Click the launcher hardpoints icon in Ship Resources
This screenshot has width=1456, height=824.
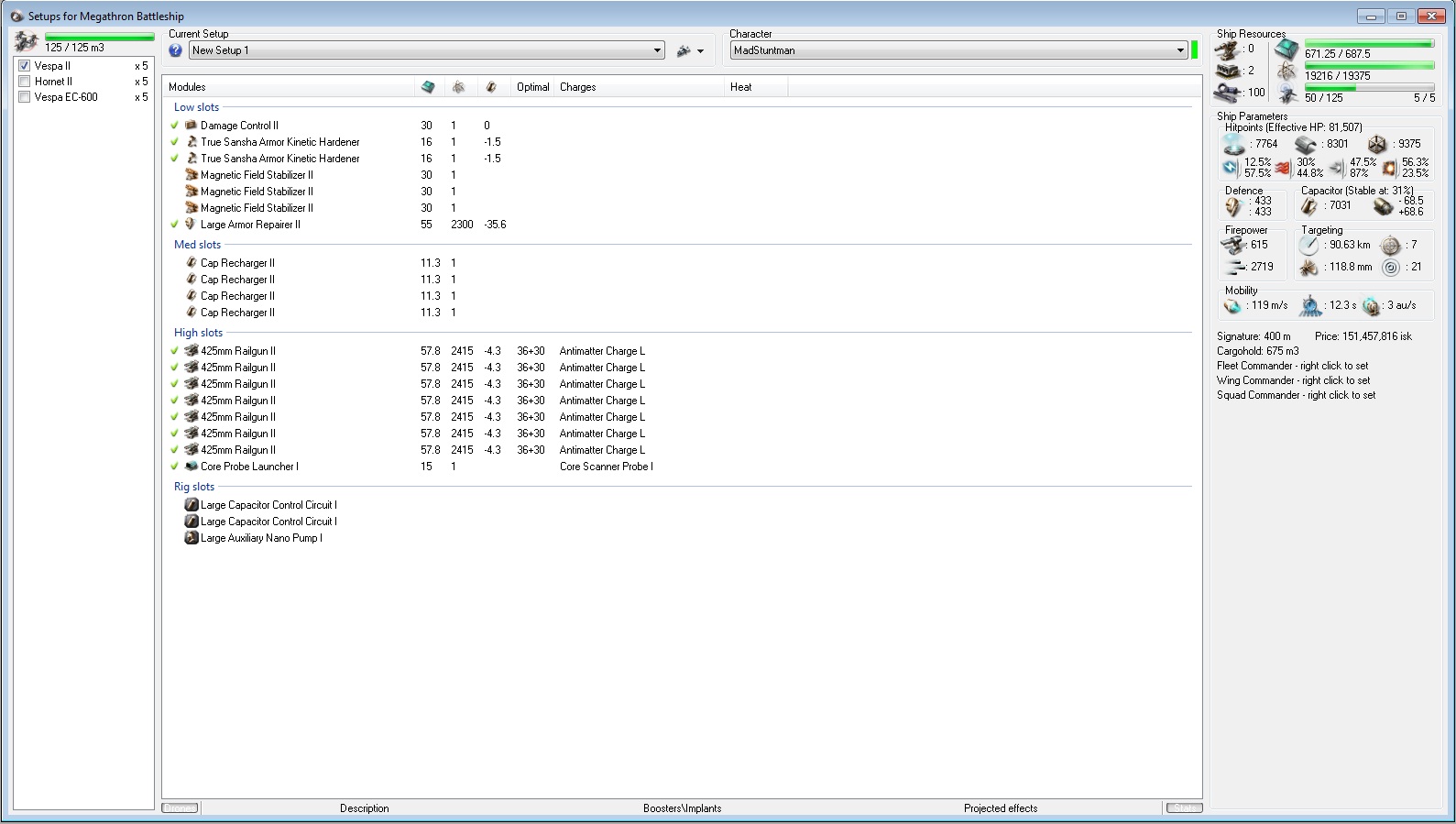[1227, 71]
